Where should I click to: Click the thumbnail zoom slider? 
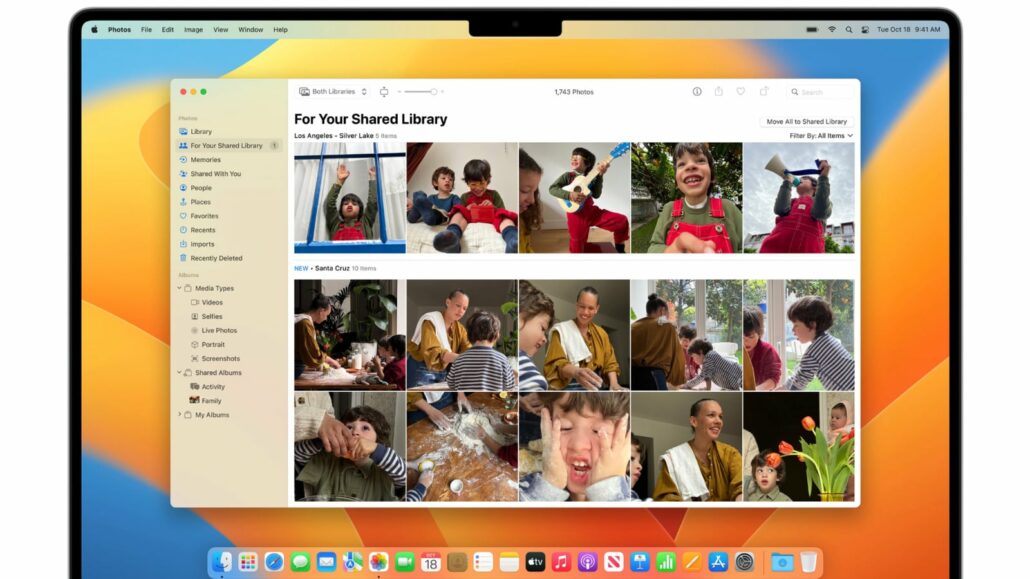(x=420, y=92)
